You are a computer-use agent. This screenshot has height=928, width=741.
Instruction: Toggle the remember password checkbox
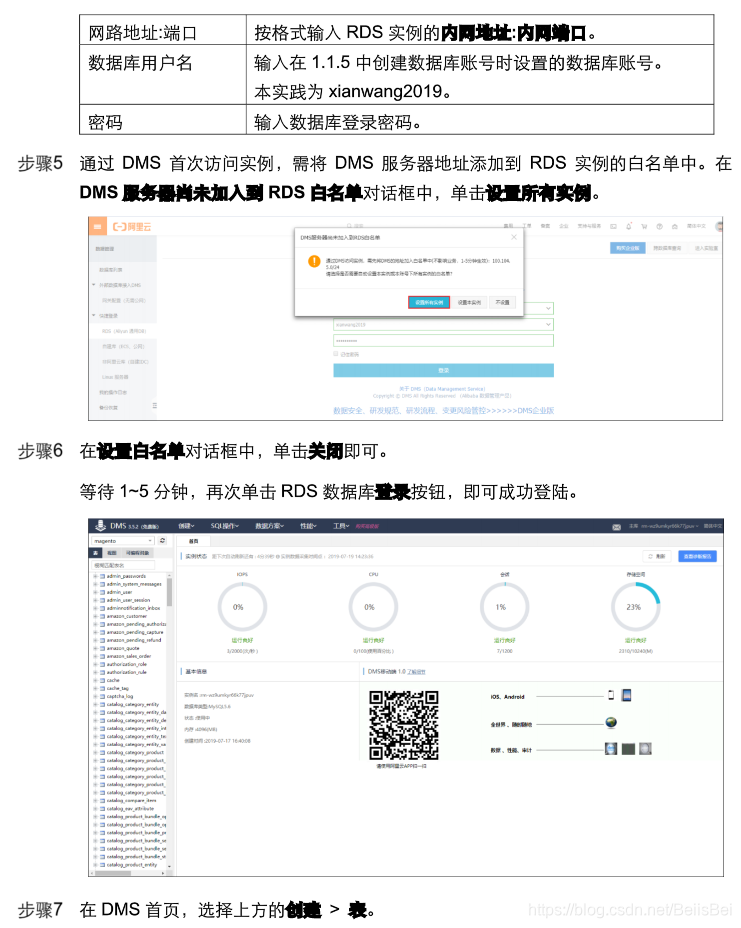tap(336, 354)
